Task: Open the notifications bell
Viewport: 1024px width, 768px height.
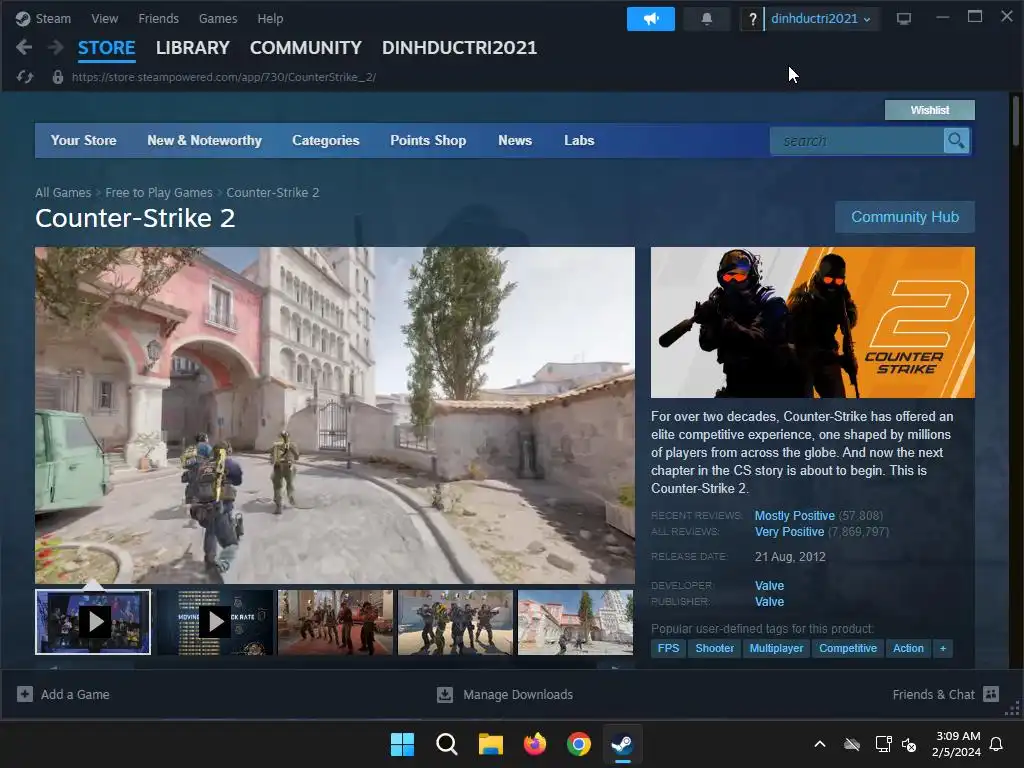Action: 707,19
